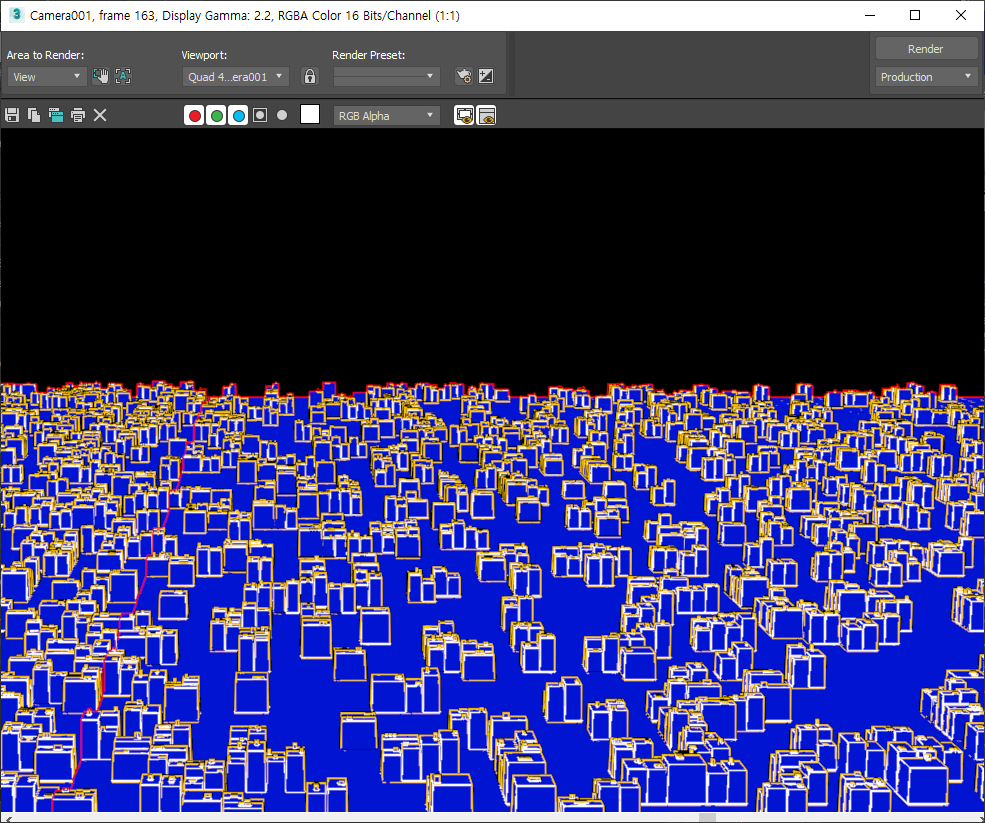Screen dimensions: 985x823
Task: Print the rendered image
Action: pyautogui.click(x=78, y=115)
